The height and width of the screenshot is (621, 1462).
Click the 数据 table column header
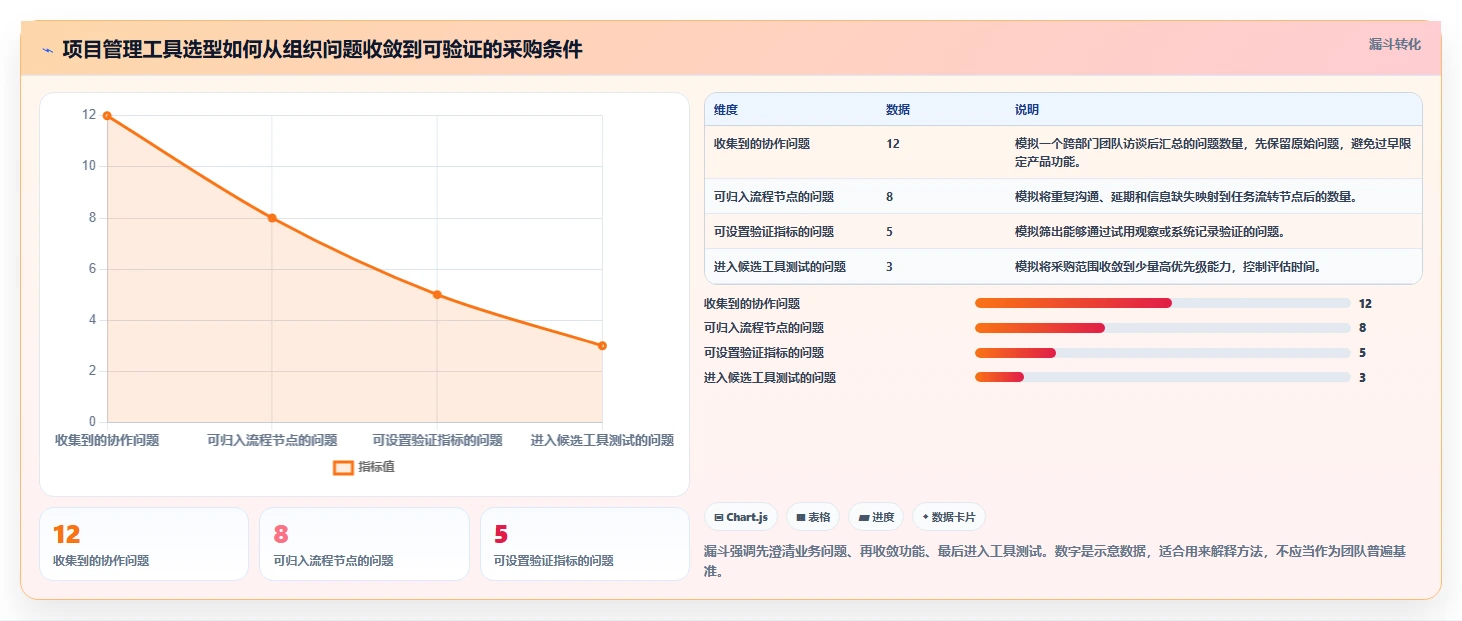pyautogui.click(x=898, y=109)
